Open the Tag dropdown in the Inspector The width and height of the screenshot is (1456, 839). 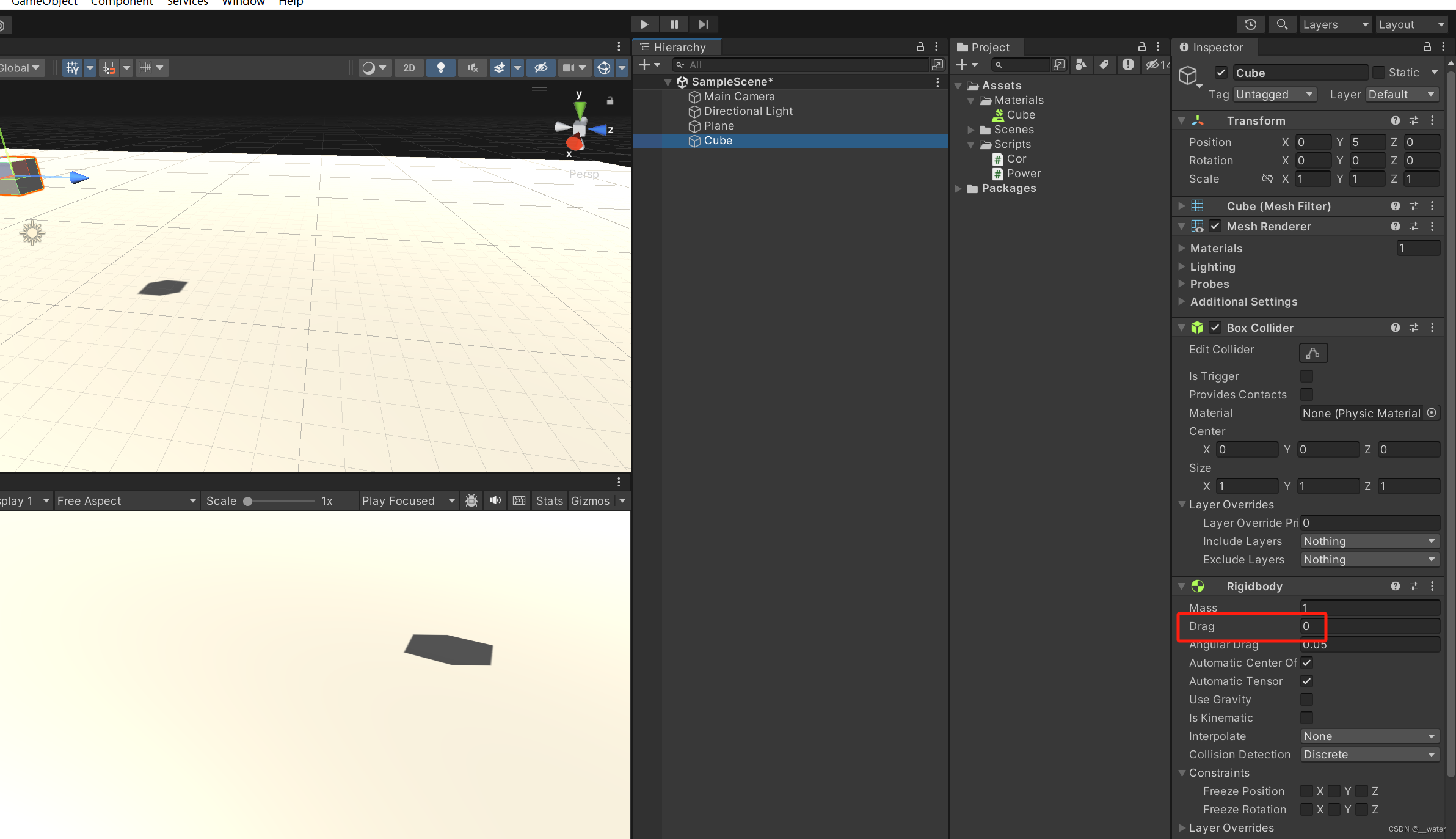[x=1274, y=94]
